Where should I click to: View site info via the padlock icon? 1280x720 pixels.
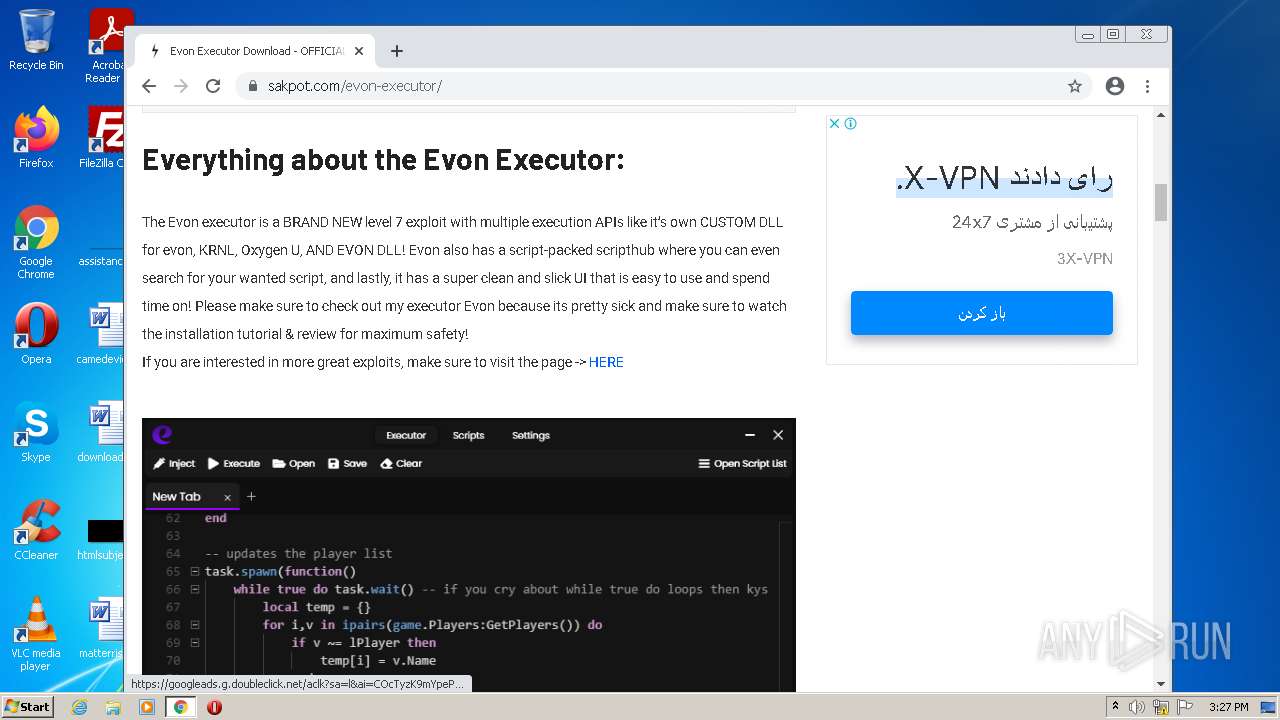[x=253, y=86]
